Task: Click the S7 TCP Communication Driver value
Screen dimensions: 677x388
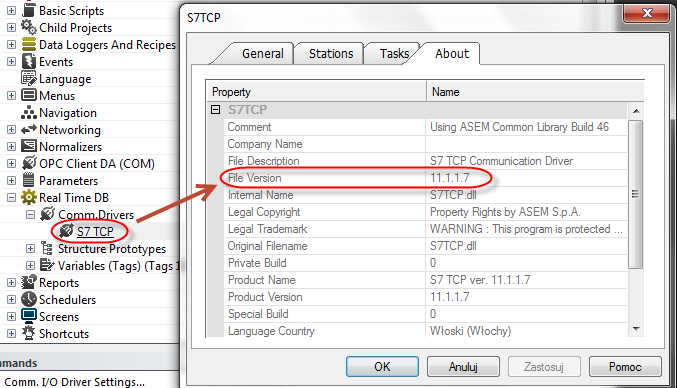Action: (501, 161)
